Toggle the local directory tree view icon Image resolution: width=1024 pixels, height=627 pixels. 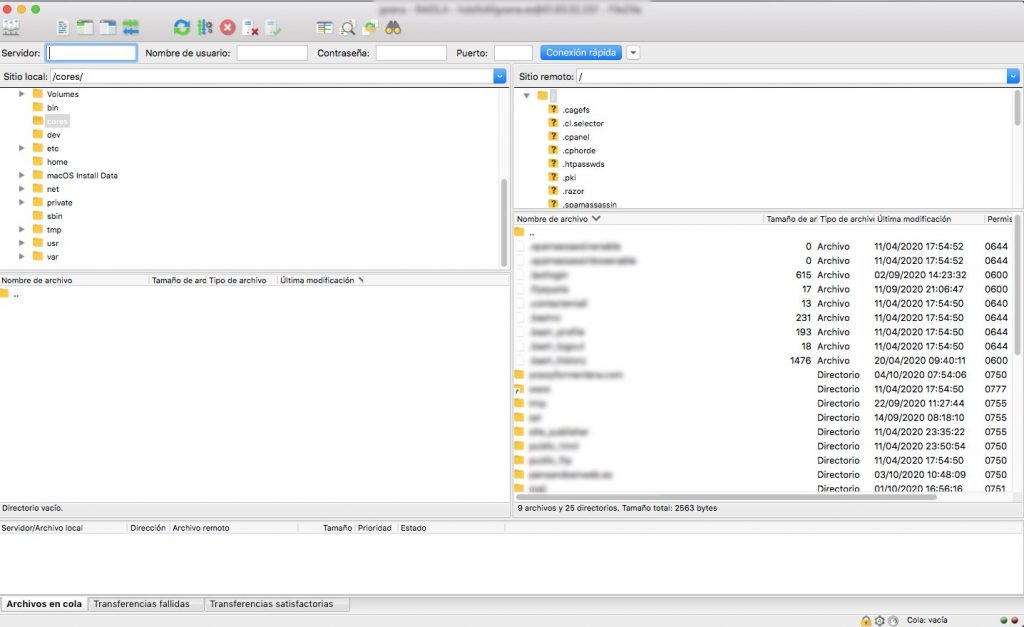coord(85,27)
